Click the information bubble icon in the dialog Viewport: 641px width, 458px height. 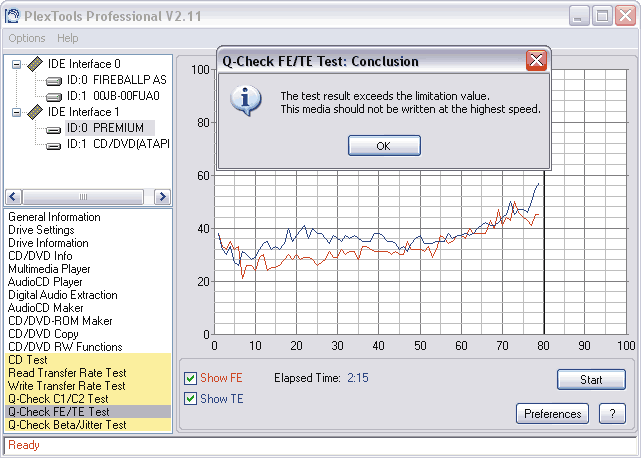(x=245, y=101)
